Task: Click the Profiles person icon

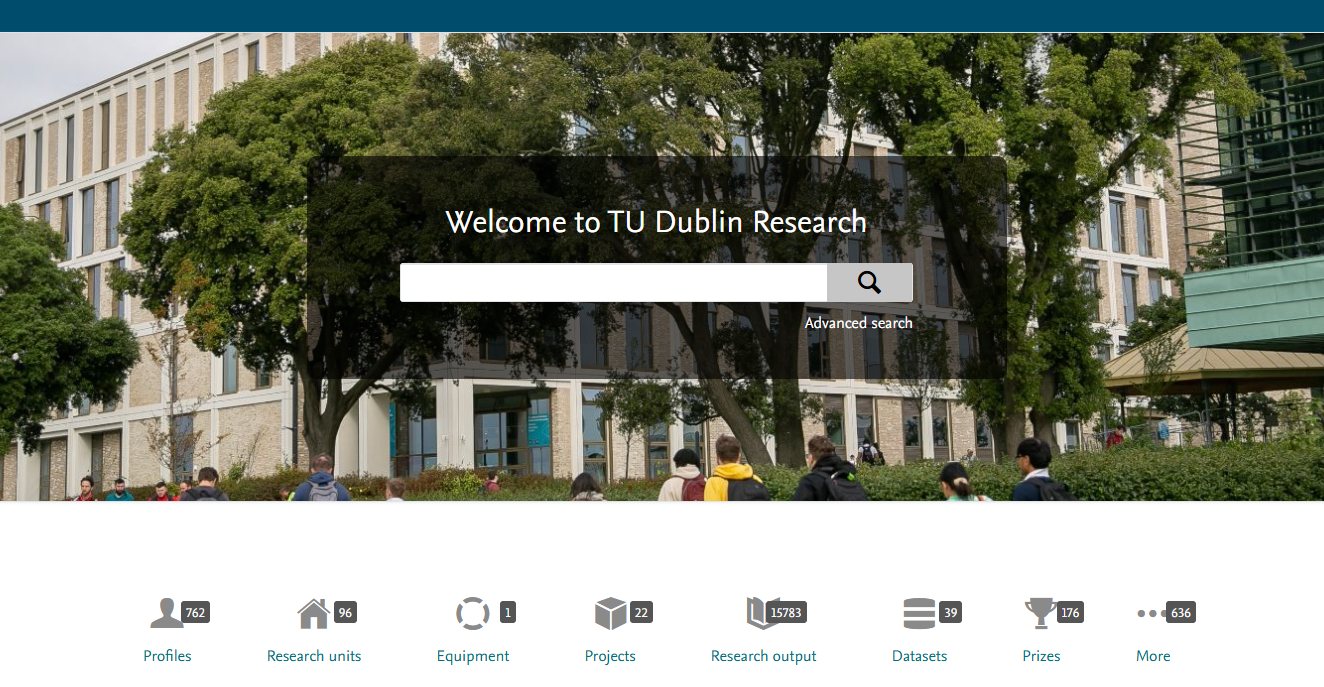Action: point(166,613)
